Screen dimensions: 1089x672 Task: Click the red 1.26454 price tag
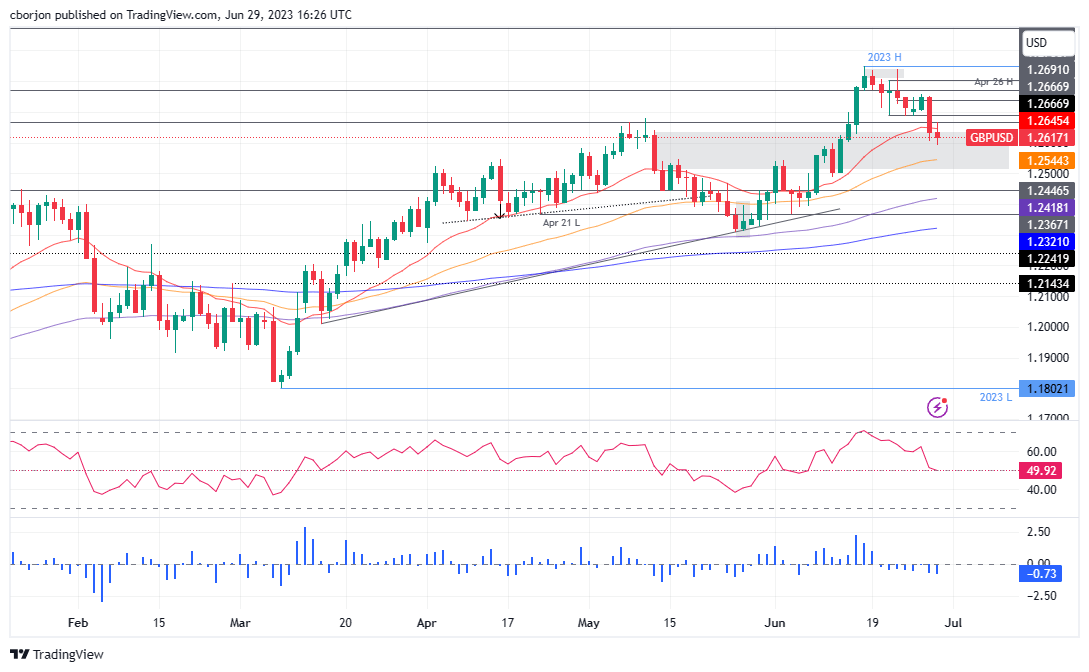tap(1047, 120)
